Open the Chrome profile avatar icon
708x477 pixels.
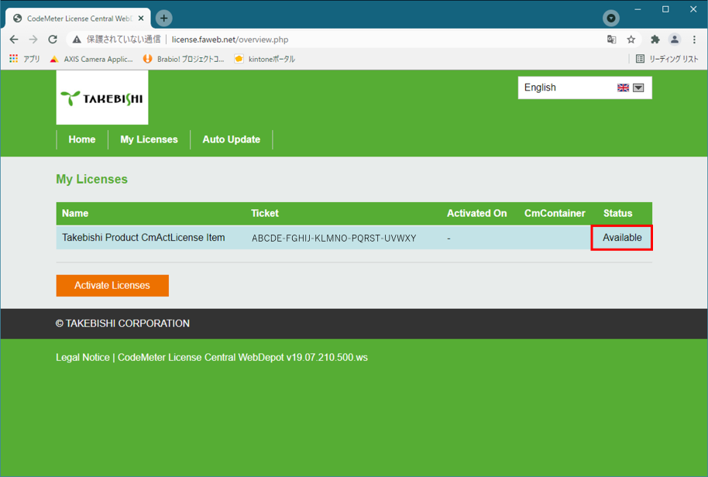pyautogui.click(x=674, y=40)
